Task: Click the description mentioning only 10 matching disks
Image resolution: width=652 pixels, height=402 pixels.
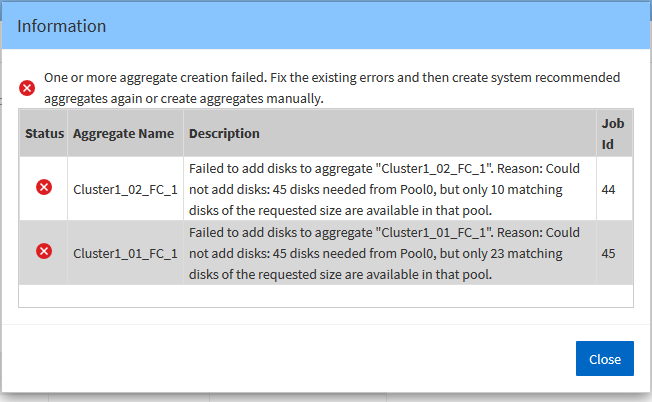Action: [388, 187]
